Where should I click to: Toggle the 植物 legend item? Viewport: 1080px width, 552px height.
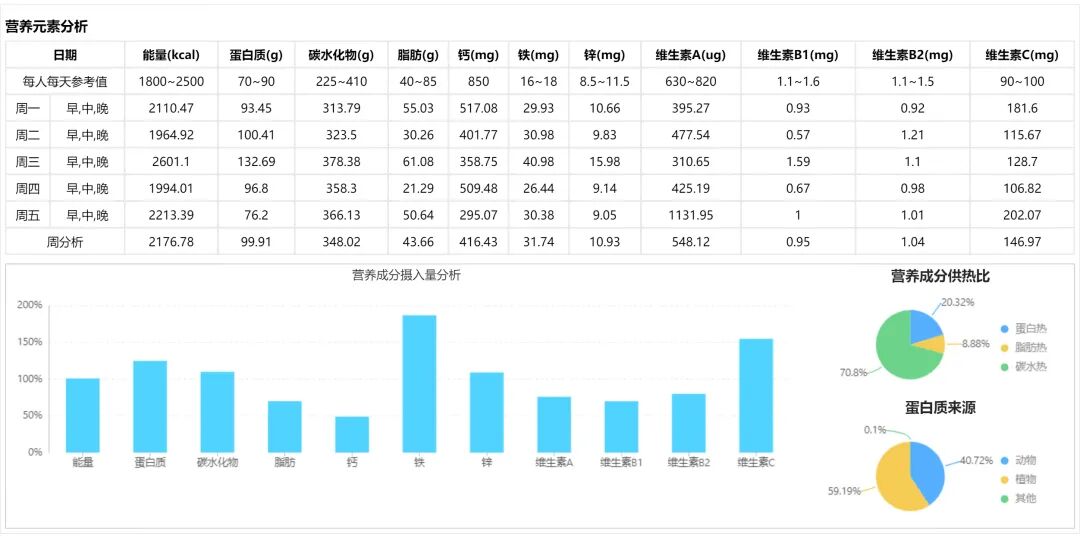click(1019, 479)
